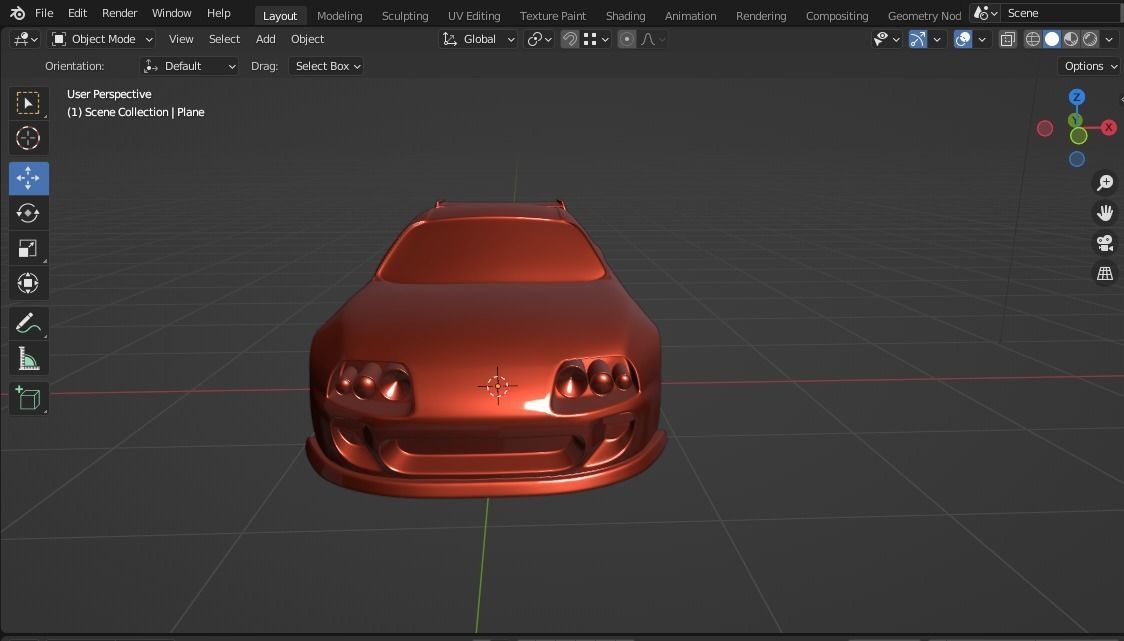Click the pan view hand icon
Image resolution: width=1124 pixels, height=641 pixels.
point(1105,213)
